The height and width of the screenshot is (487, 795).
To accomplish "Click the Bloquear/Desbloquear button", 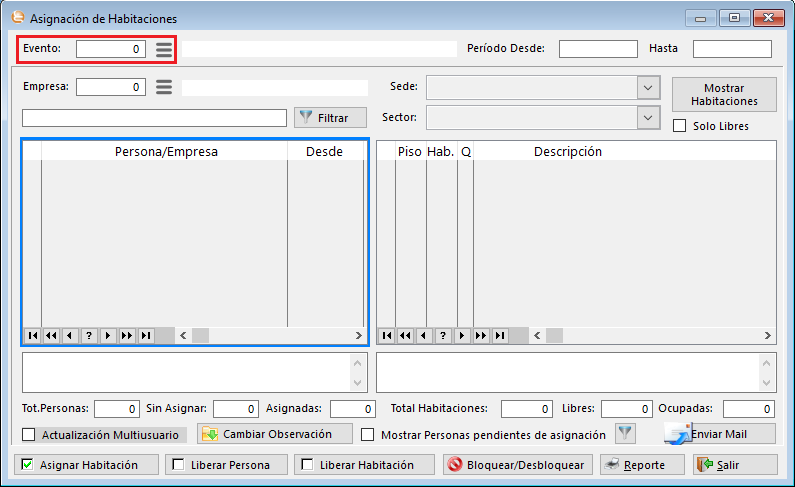I will point(515,465).
